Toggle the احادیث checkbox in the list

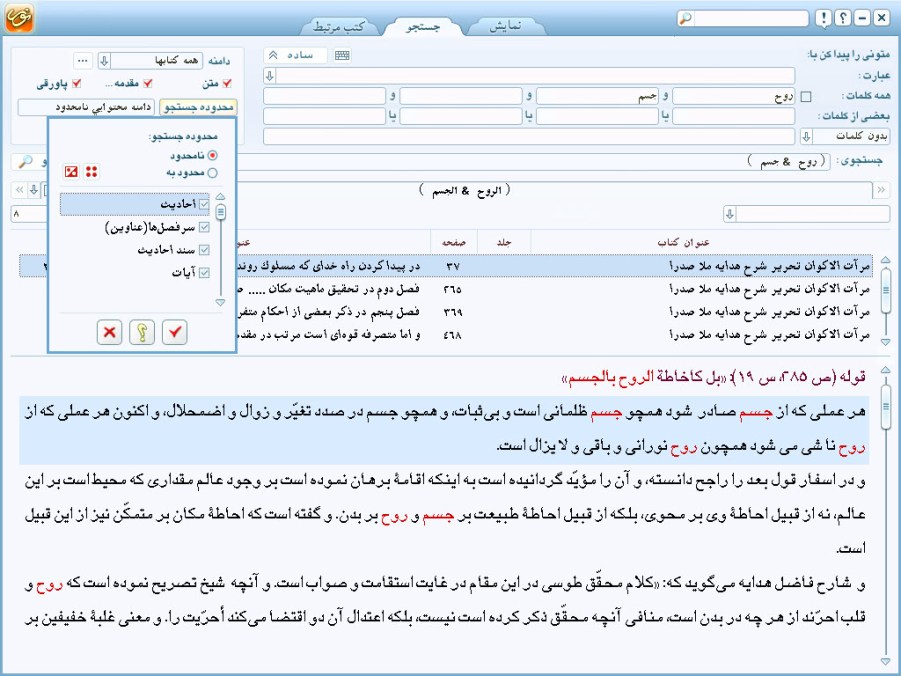204,204
